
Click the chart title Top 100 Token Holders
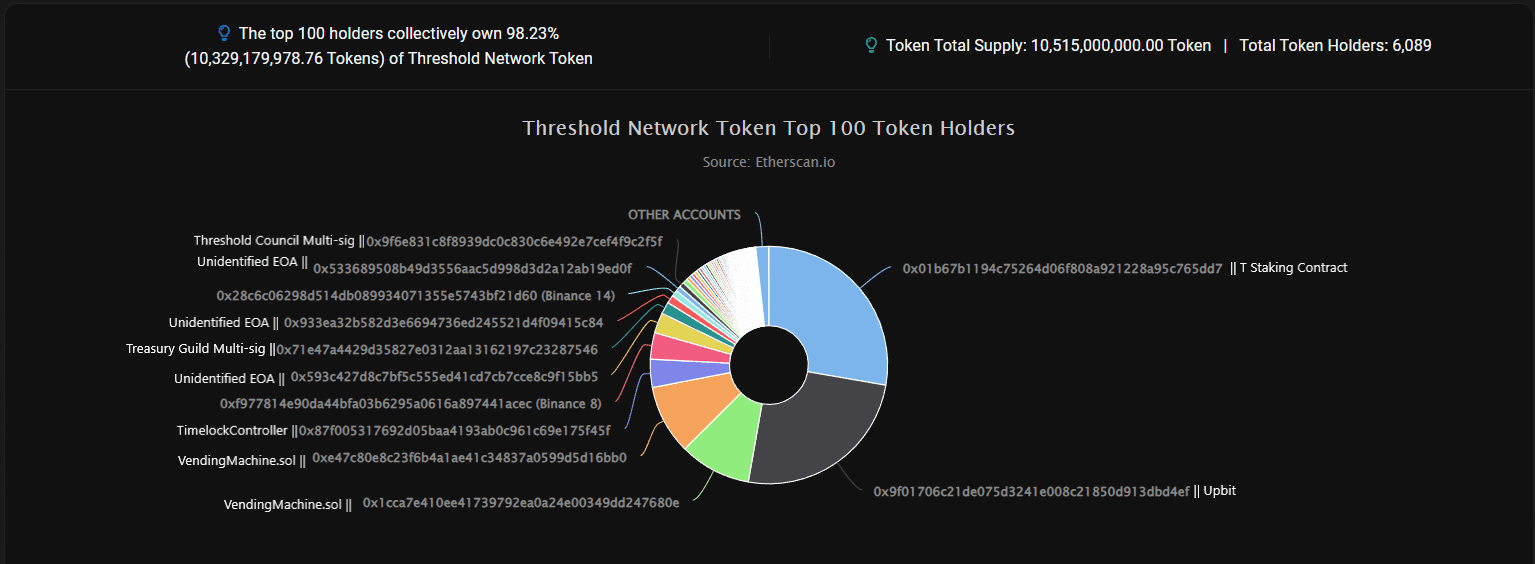[x=768, y=128]
